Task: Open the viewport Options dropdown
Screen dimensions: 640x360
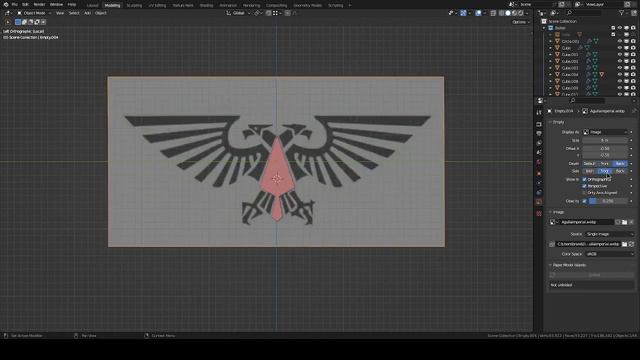Action: 520,22
